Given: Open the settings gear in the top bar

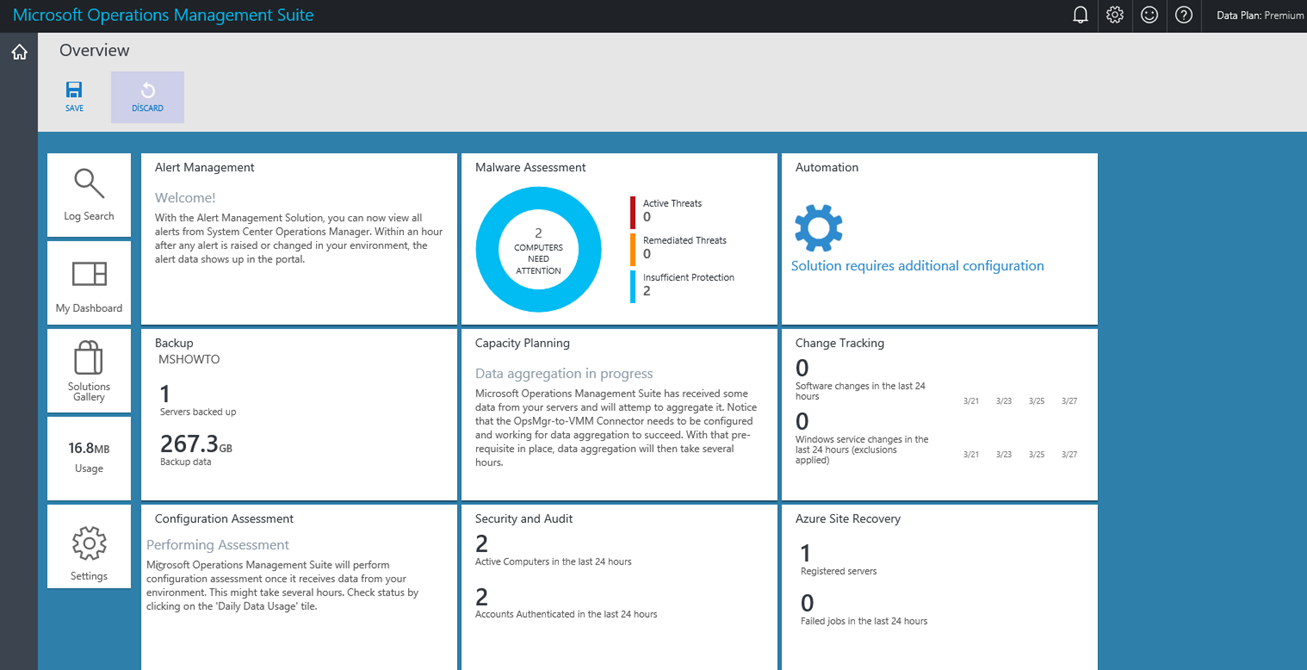Looking at the screenshot, I should pyautogui.click(x=1115, y=15).
